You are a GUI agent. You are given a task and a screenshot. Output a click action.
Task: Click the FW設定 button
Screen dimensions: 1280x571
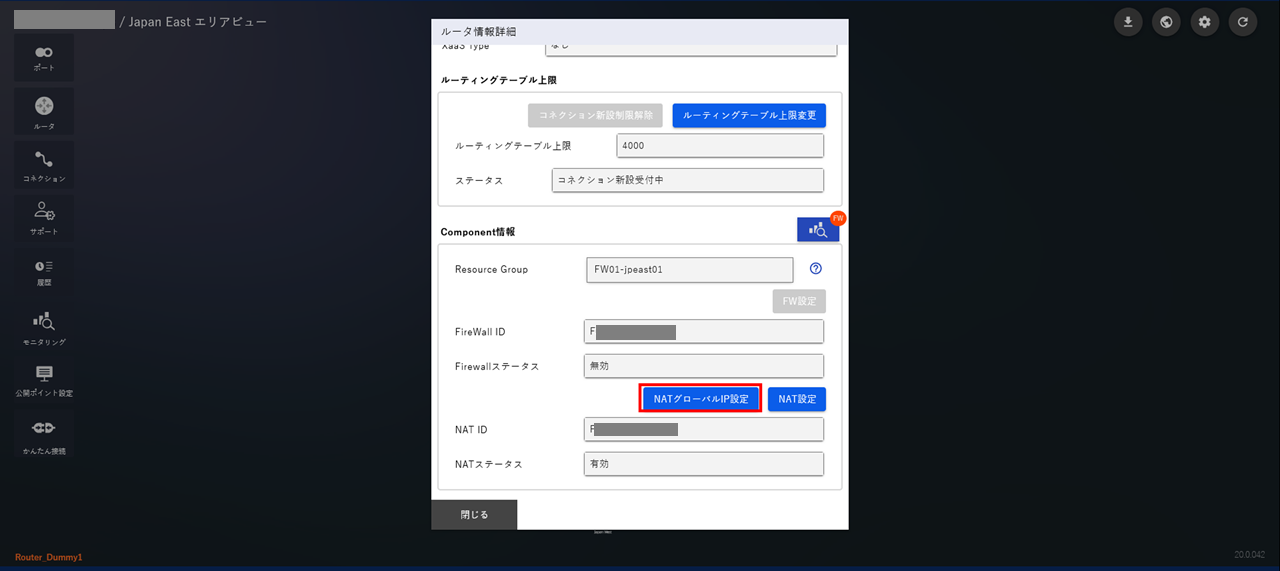[x=799, y=301]
